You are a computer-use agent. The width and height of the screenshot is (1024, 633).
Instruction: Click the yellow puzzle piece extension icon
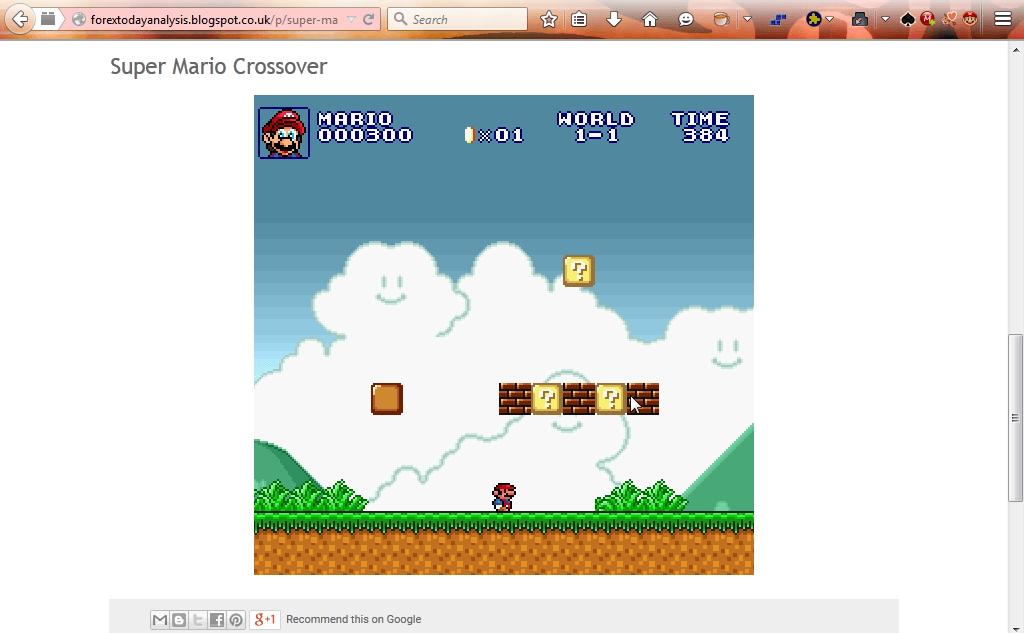click(x=813, y=20)
